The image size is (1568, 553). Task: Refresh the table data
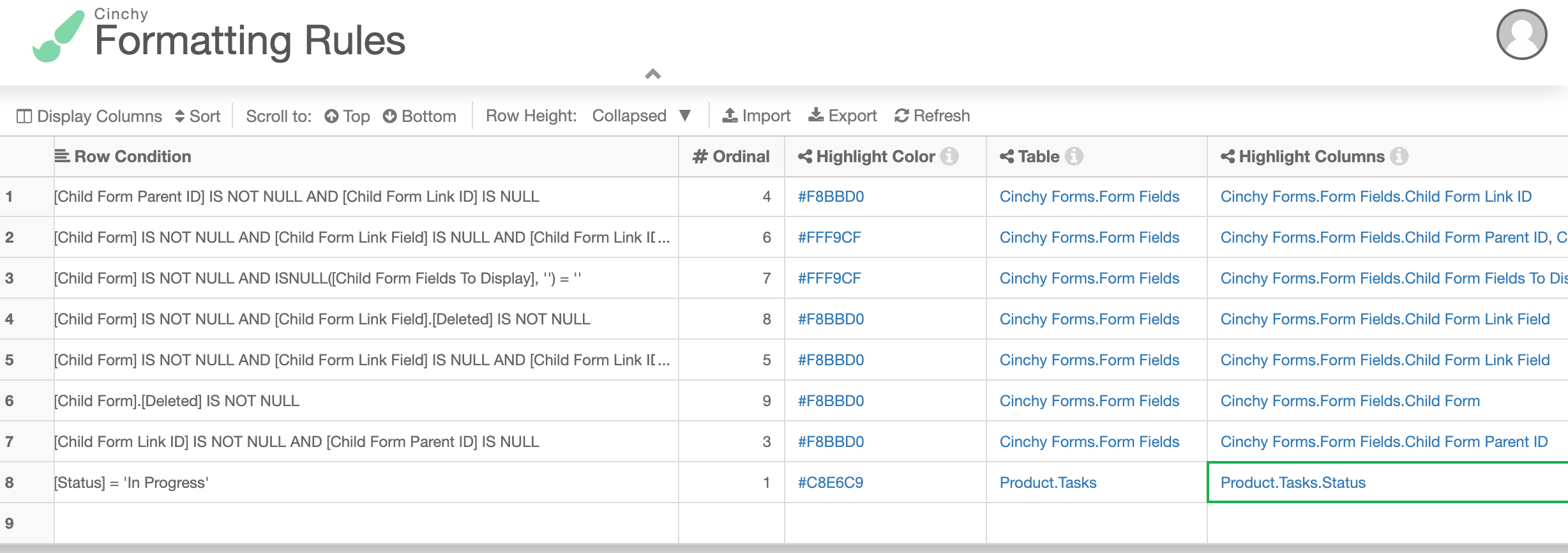coord(932,116)
